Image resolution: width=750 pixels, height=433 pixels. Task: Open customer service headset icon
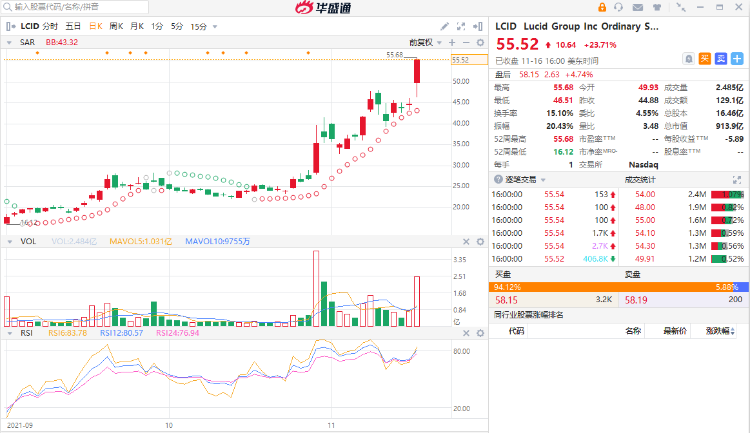(618, 7)
